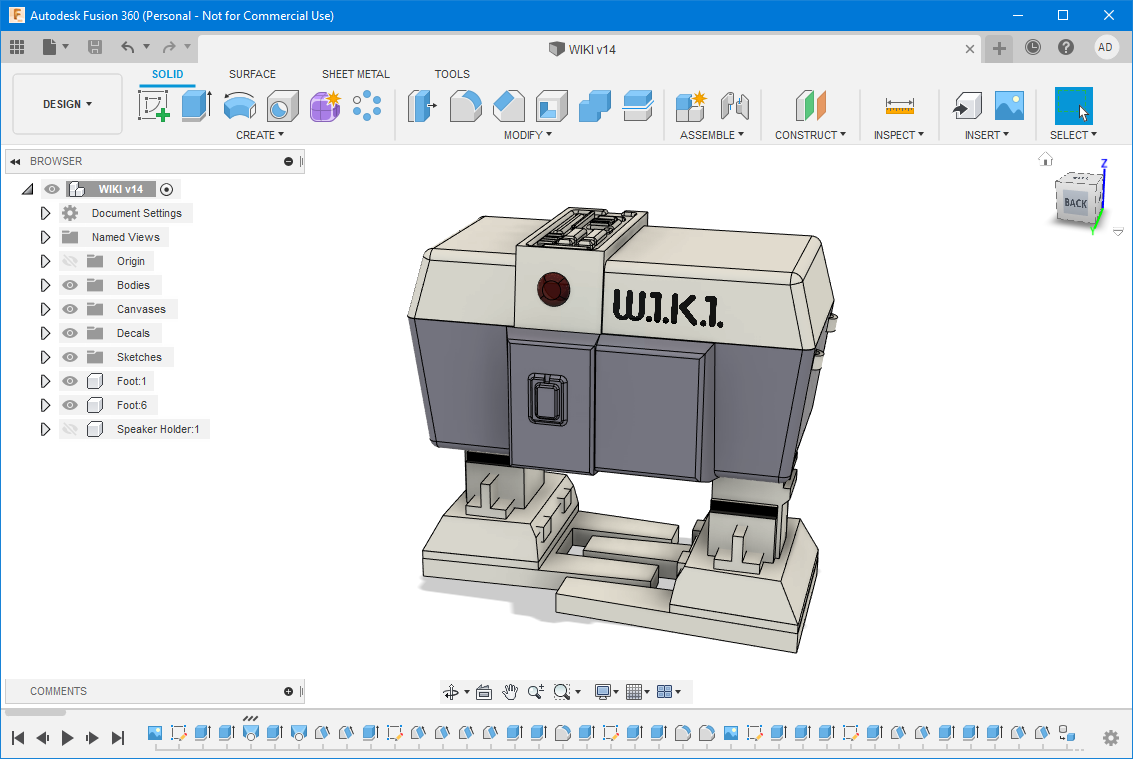Save the document with the floppy icon
This screenshot has height=759, width=1133.
(95, 48)
